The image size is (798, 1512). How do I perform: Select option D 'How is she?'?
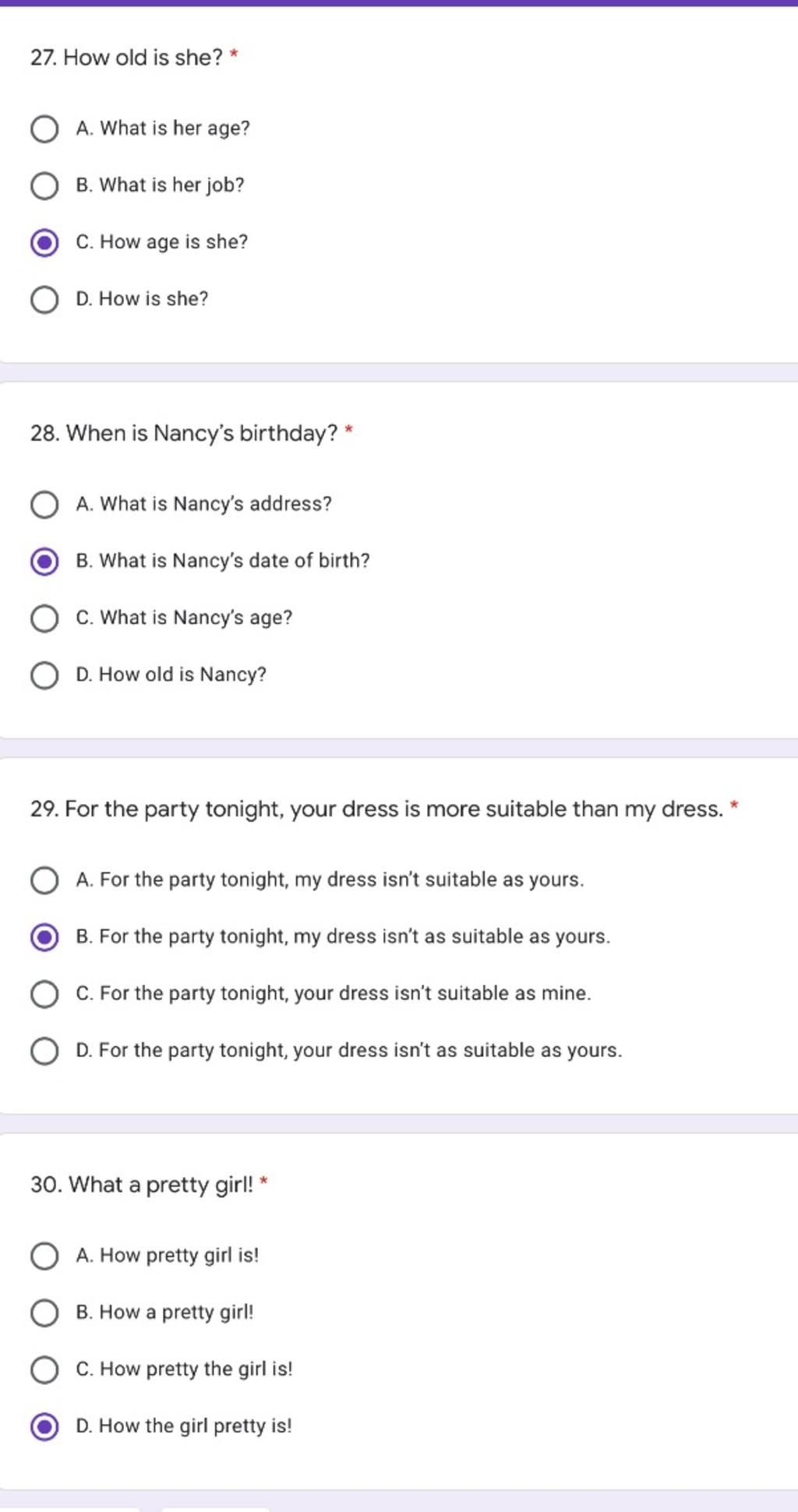click(44, 299)
